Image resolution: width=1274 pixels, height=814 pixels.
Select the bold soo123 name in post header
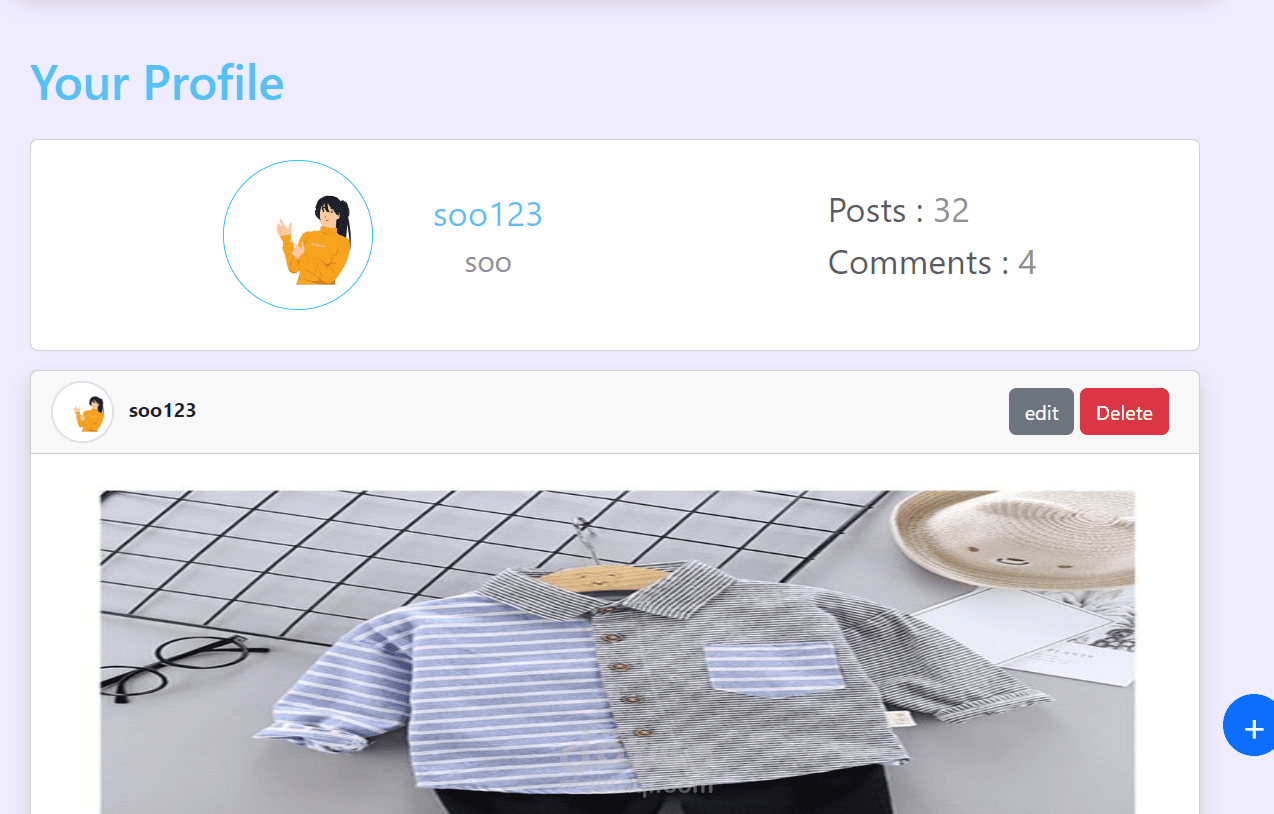(x=162, y=410)
